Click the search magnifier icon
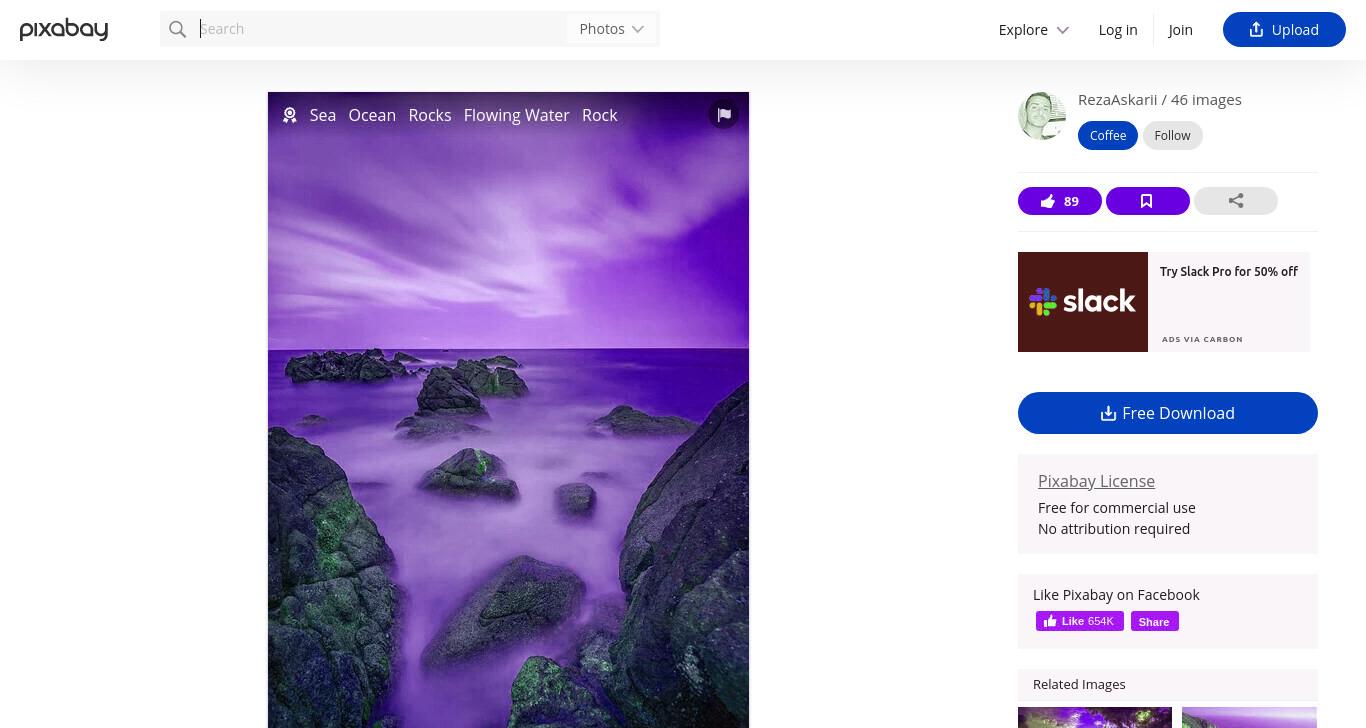Viewport: 1366px width, 728px height. tap(178, 29)
